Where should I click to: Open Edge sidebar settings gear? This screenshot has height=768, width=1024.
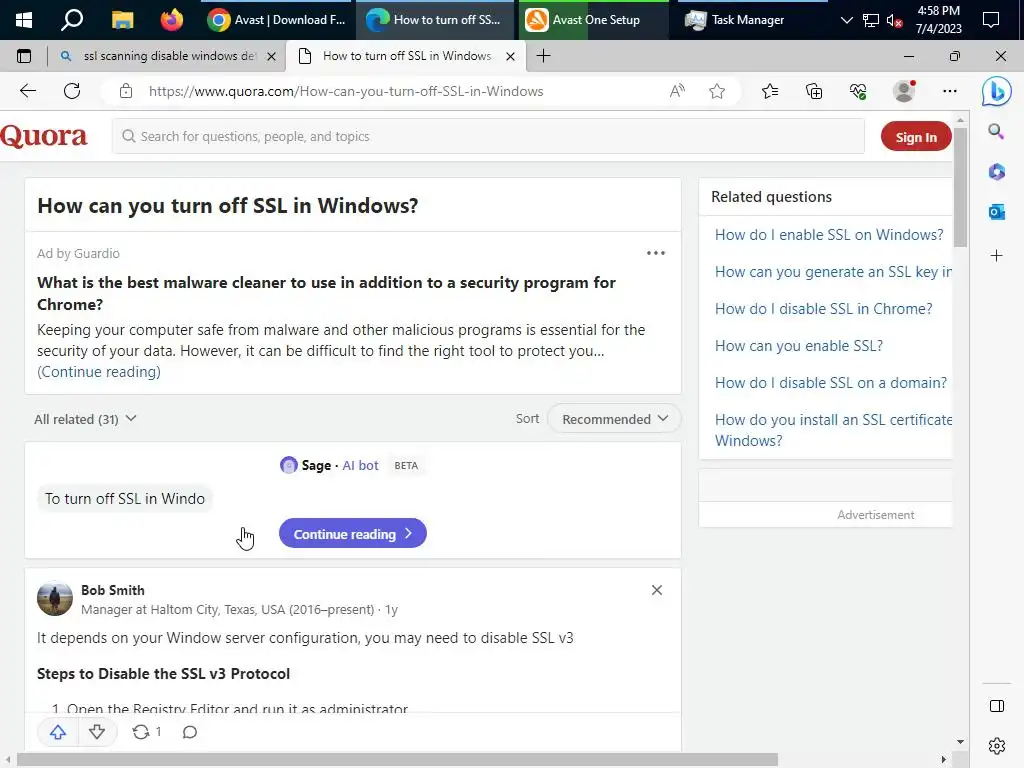tap(997, 746)
